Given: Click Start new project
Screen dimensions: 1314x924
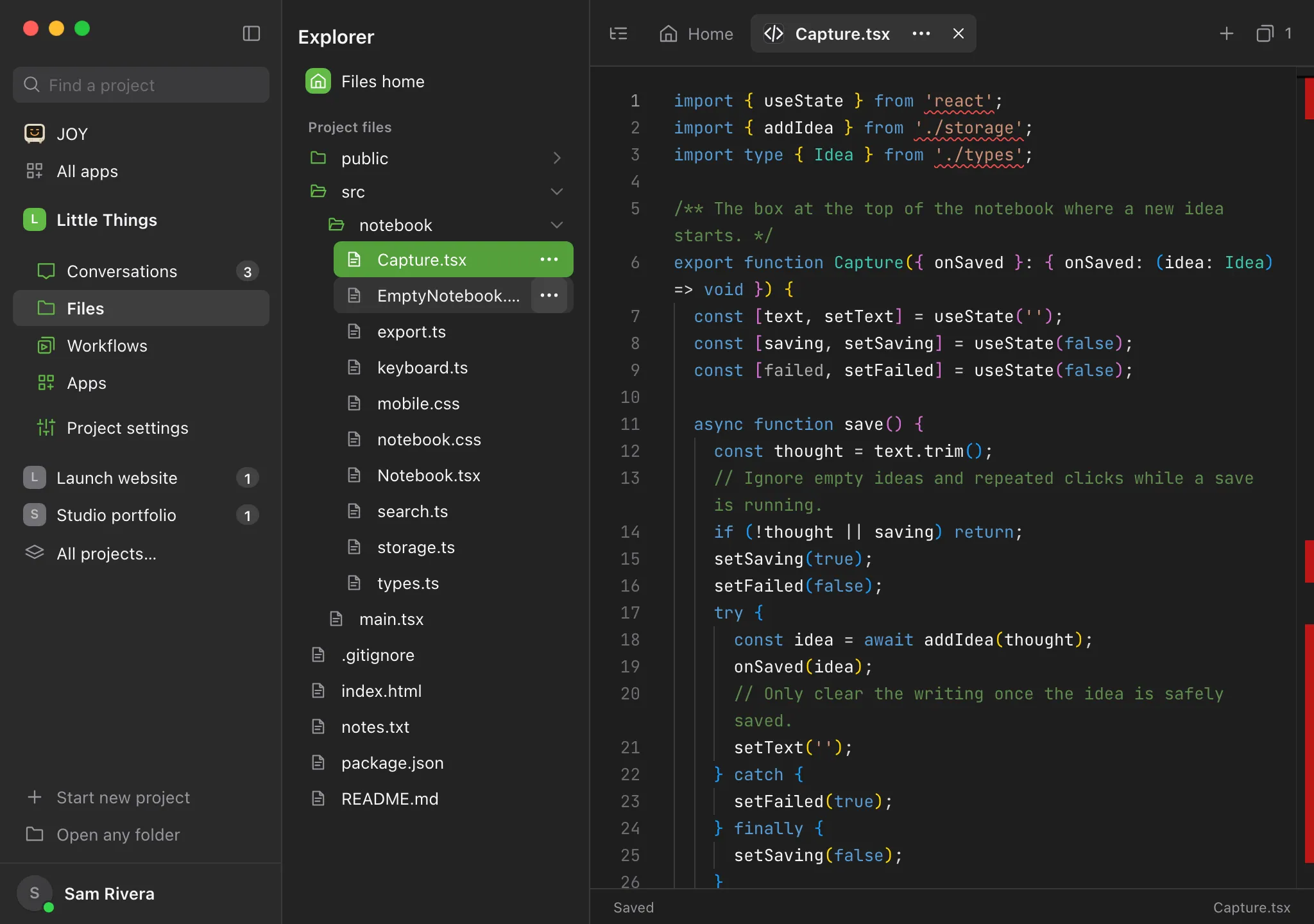Looking at the screenshot, I should pyautogui.click(x=141, y=798).
